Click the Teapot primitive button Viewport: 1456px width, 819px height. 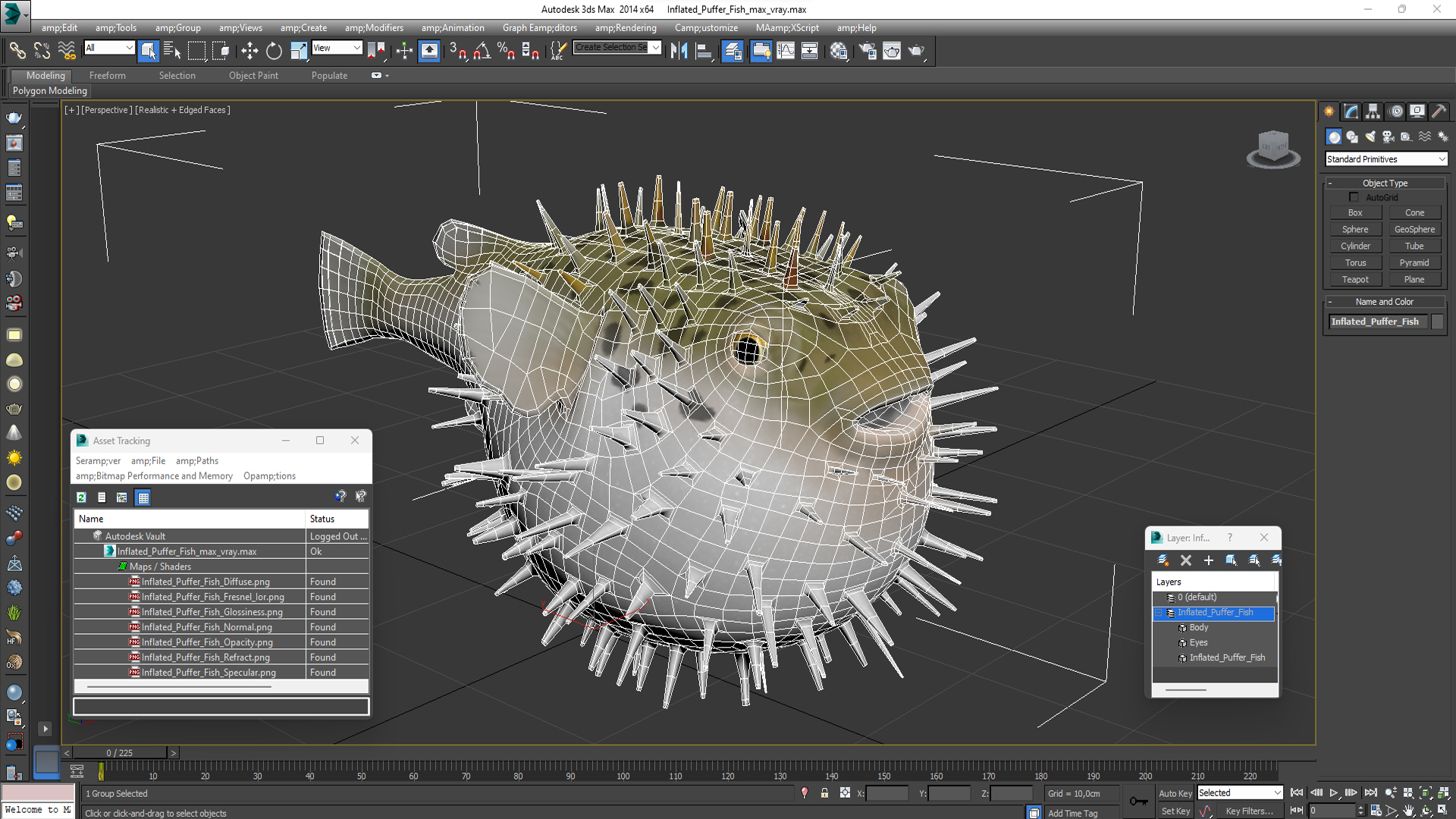pos(1355,280)
